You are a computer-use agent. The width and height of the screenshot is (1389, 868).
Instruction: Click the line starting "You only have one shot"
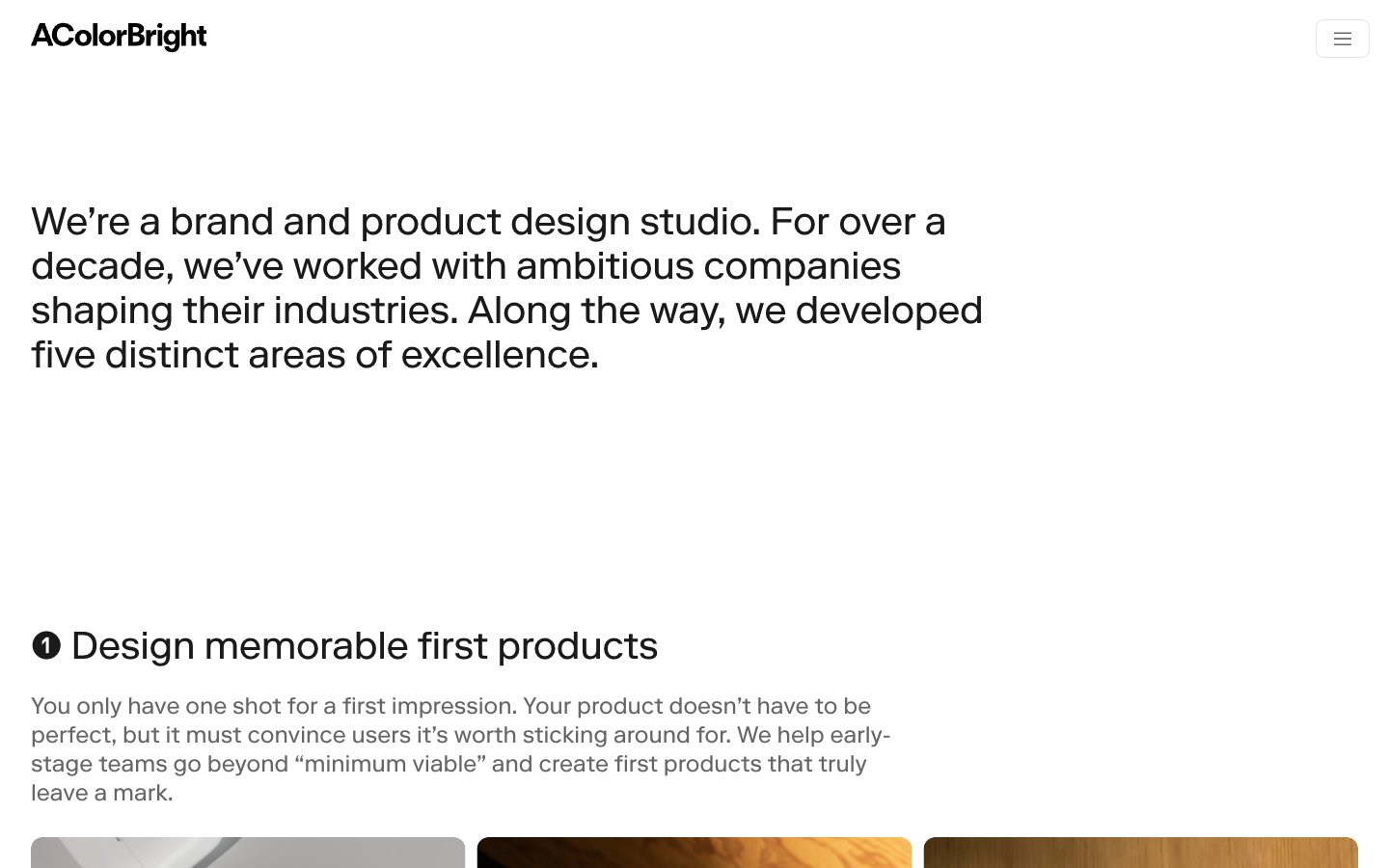[450, 706]
